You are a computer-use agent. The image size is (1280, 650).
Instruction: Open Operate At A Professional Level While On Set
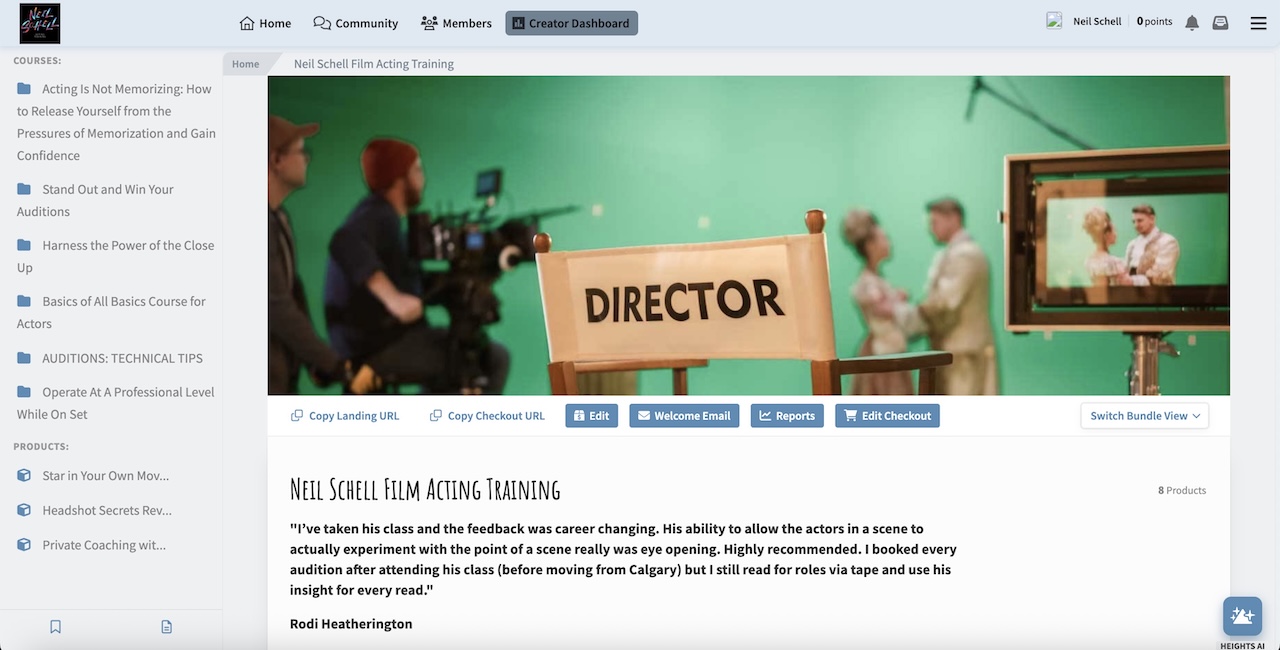click(x=116, y=403)
